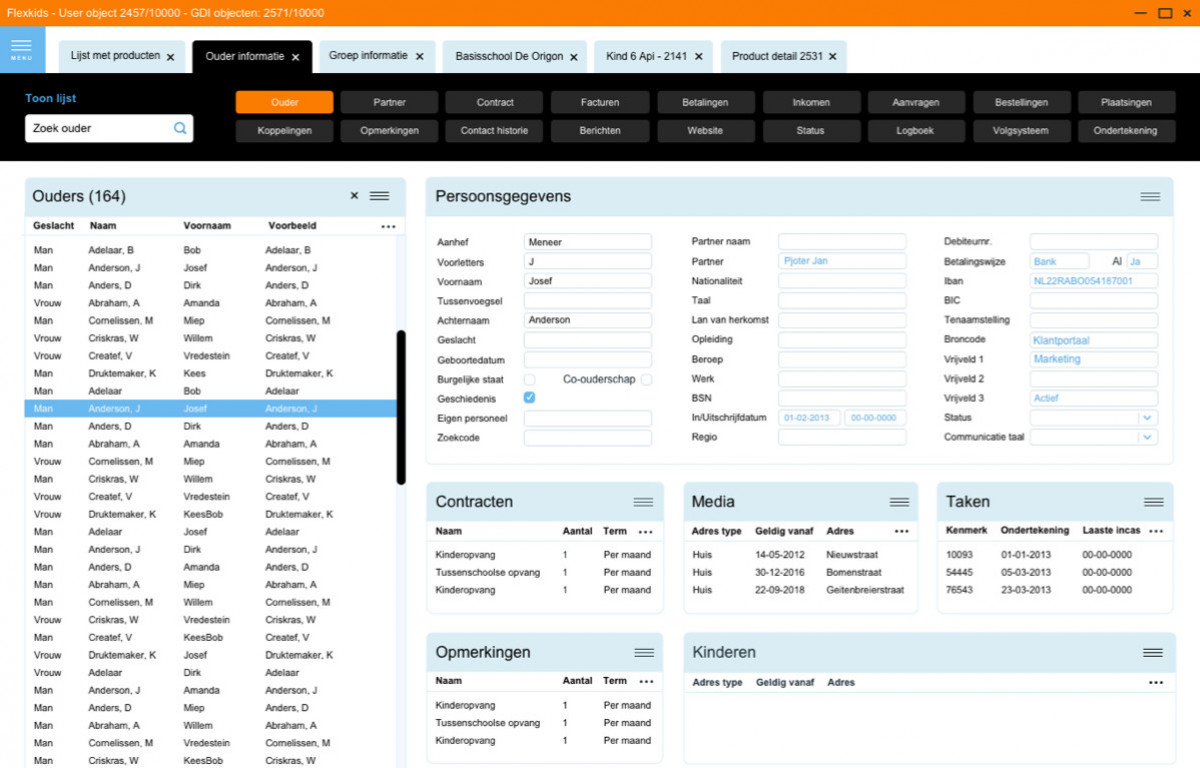Image resolution: width=1200 pixels, height=768 pixels.
Task: Open the Opmerkingen table ellipsis options
Action: coord(646,682)
